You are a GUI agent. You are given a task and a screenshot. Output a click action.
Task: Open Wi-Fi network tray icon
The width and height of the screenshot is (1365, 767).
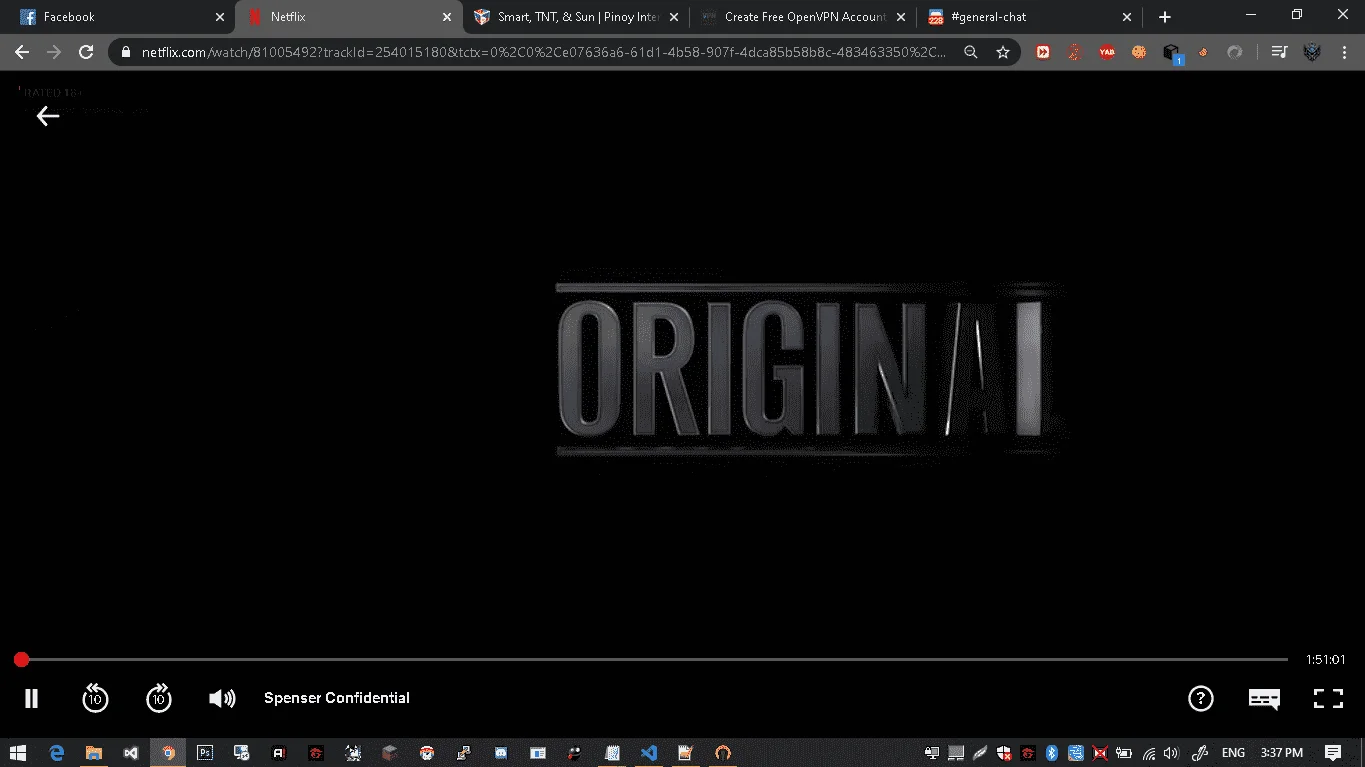tap(1148, 753)
